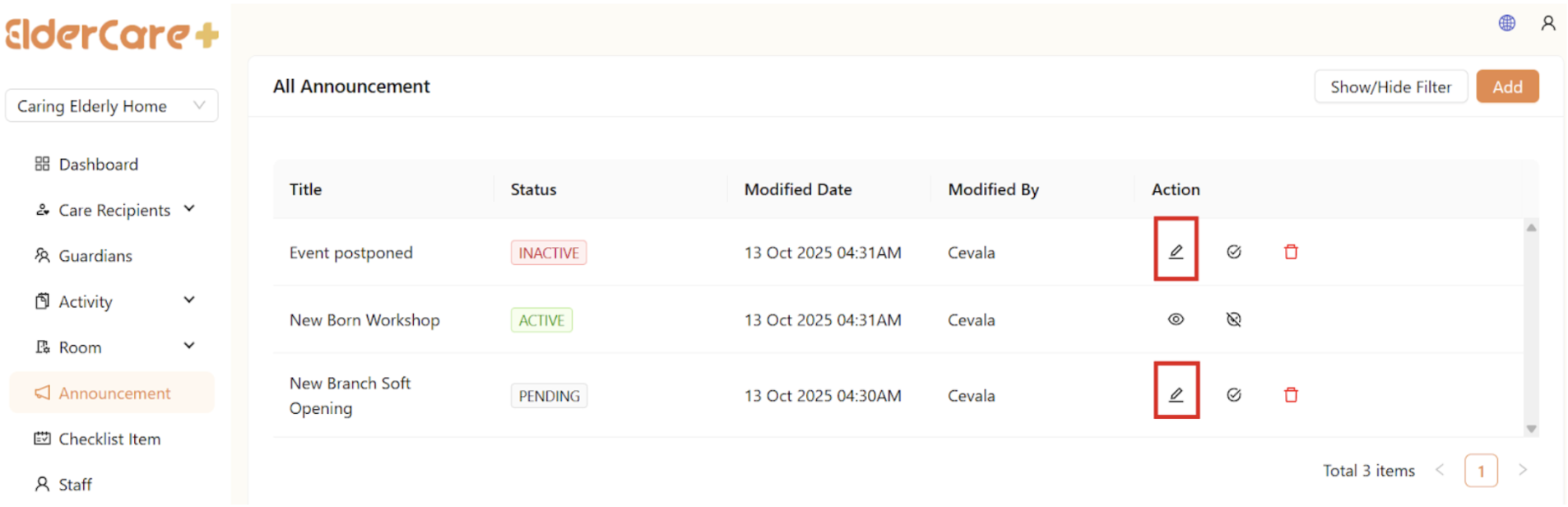This screenshot has width=1568, height=507.
Task: Open the user profile icon
Action: (1547, 23)
